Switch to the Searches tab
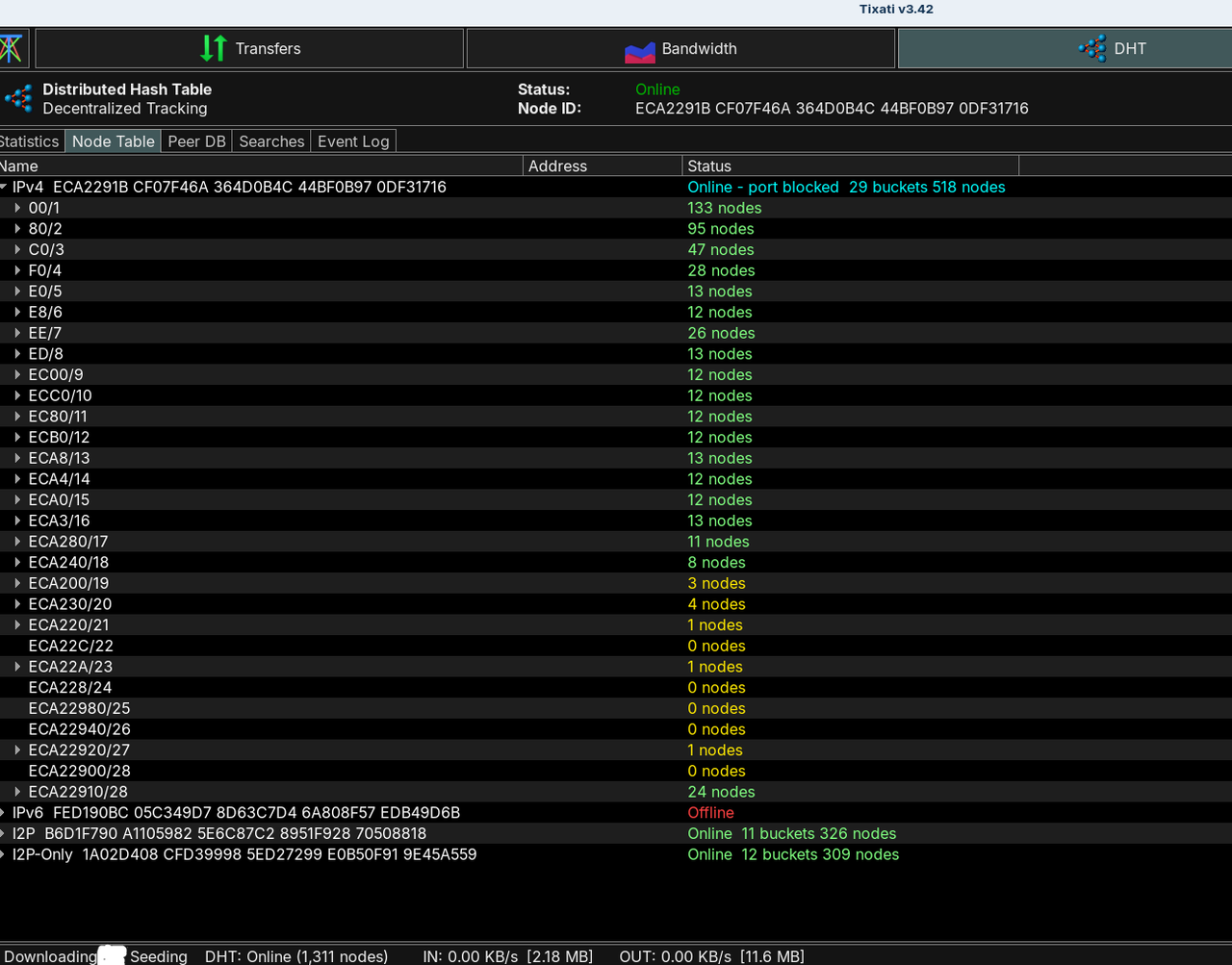Viewport: 1232px width, 965px height. pyautogui.click(x=271, y=141)
